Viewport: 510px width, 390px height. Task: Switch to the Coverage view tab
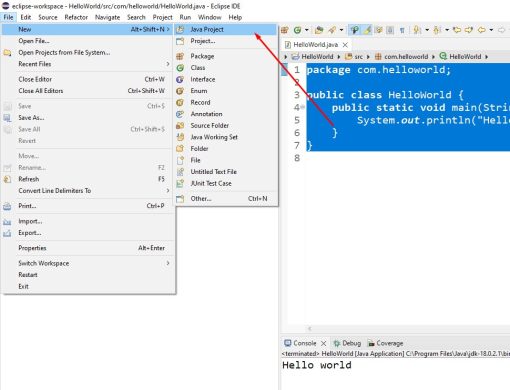(385, 343)
